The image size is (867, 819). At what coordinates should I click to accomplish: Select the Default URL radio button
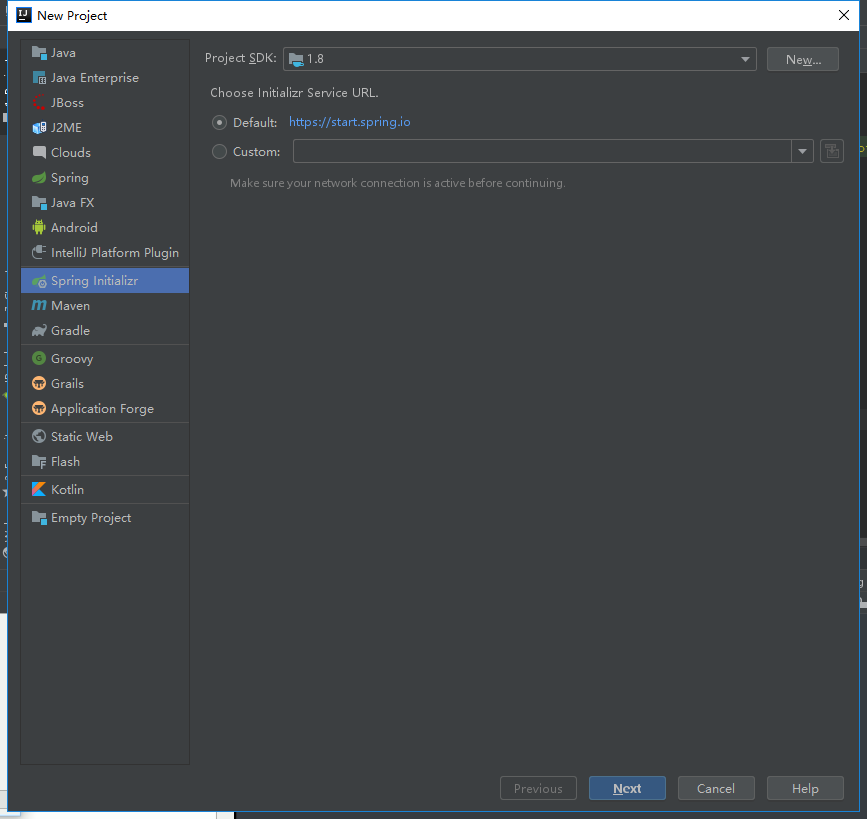tap(220, 122)
